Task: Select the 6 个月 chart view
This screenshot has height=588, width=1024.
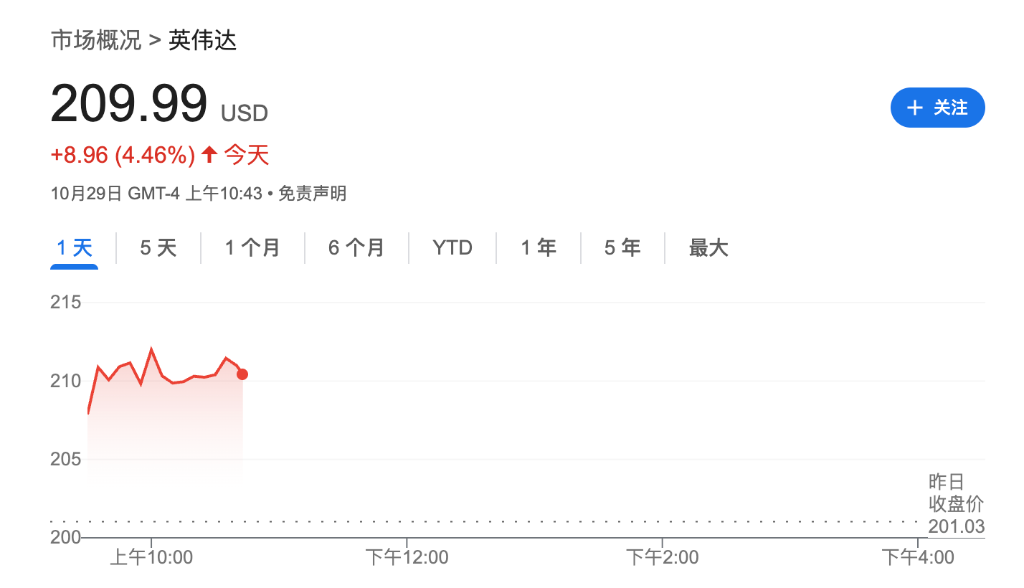Action: [x=356, y=247]
